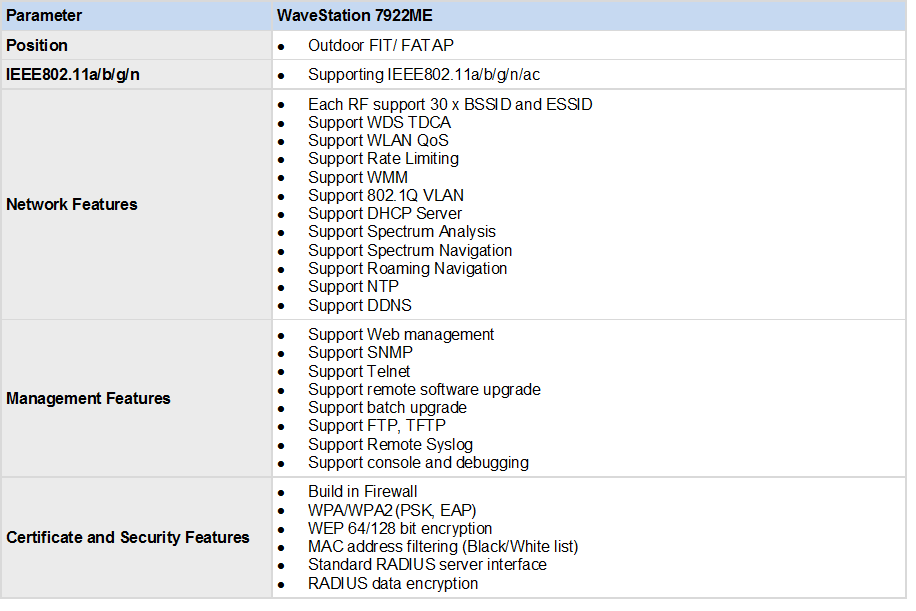
Task: Click "Support Remote Syslog" line
Action: (391, 445)
